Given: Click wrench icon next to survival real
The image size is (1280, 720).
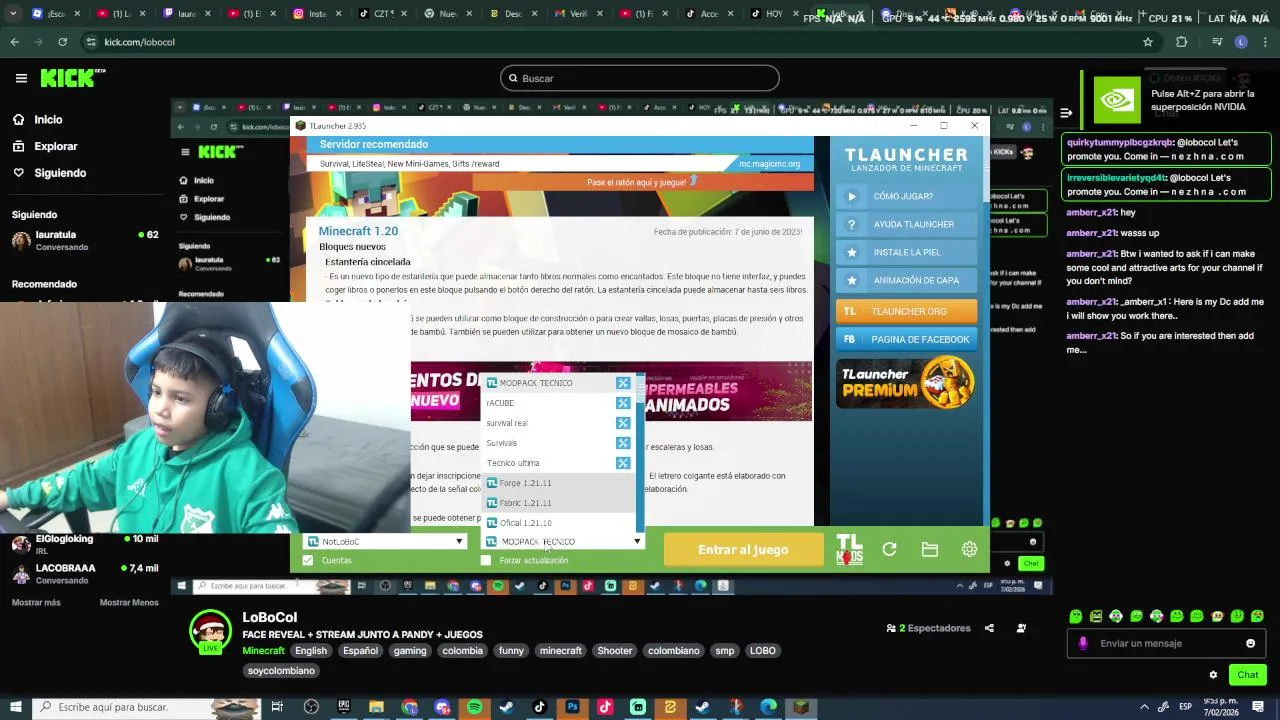Looking at the screenshot, I should click(623, 423).
